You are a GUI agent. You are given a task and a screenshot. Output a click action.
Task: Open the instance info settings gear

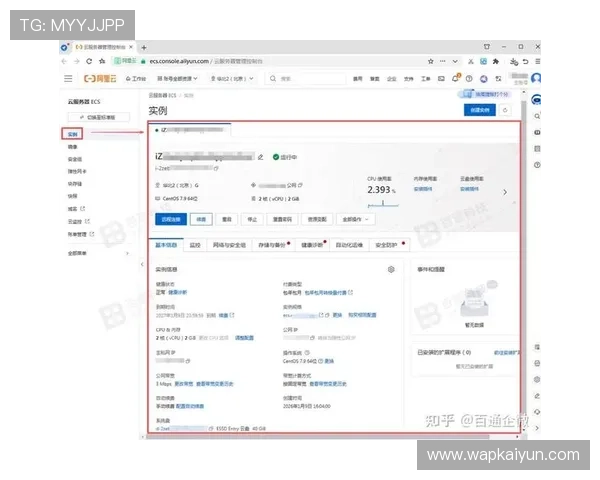pyautogui.click(x=390, y=269)
